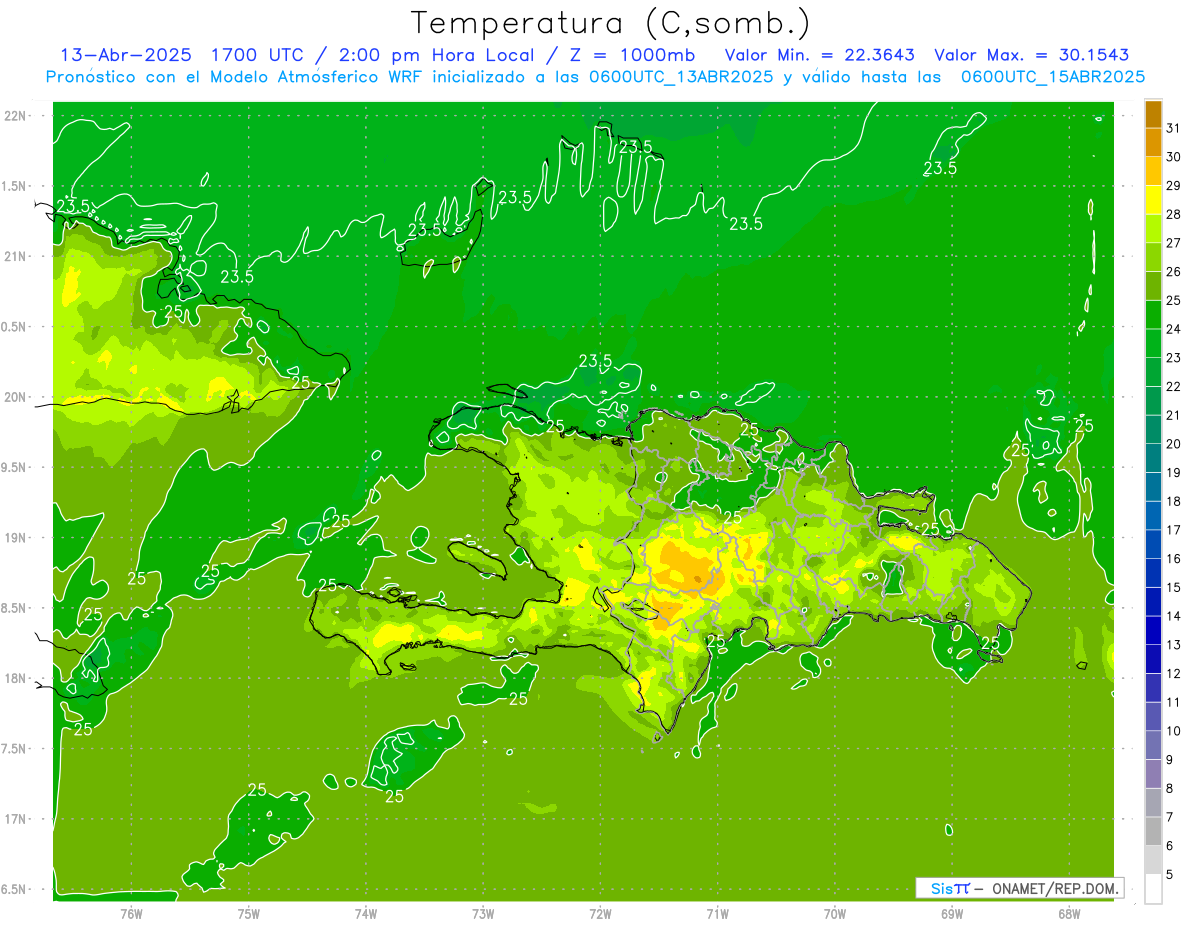Click the 'ONAMET/REP.DOM.' credit label
Image resolution: width=1200 pixels, height=927 pixels.
point(1056,888)
